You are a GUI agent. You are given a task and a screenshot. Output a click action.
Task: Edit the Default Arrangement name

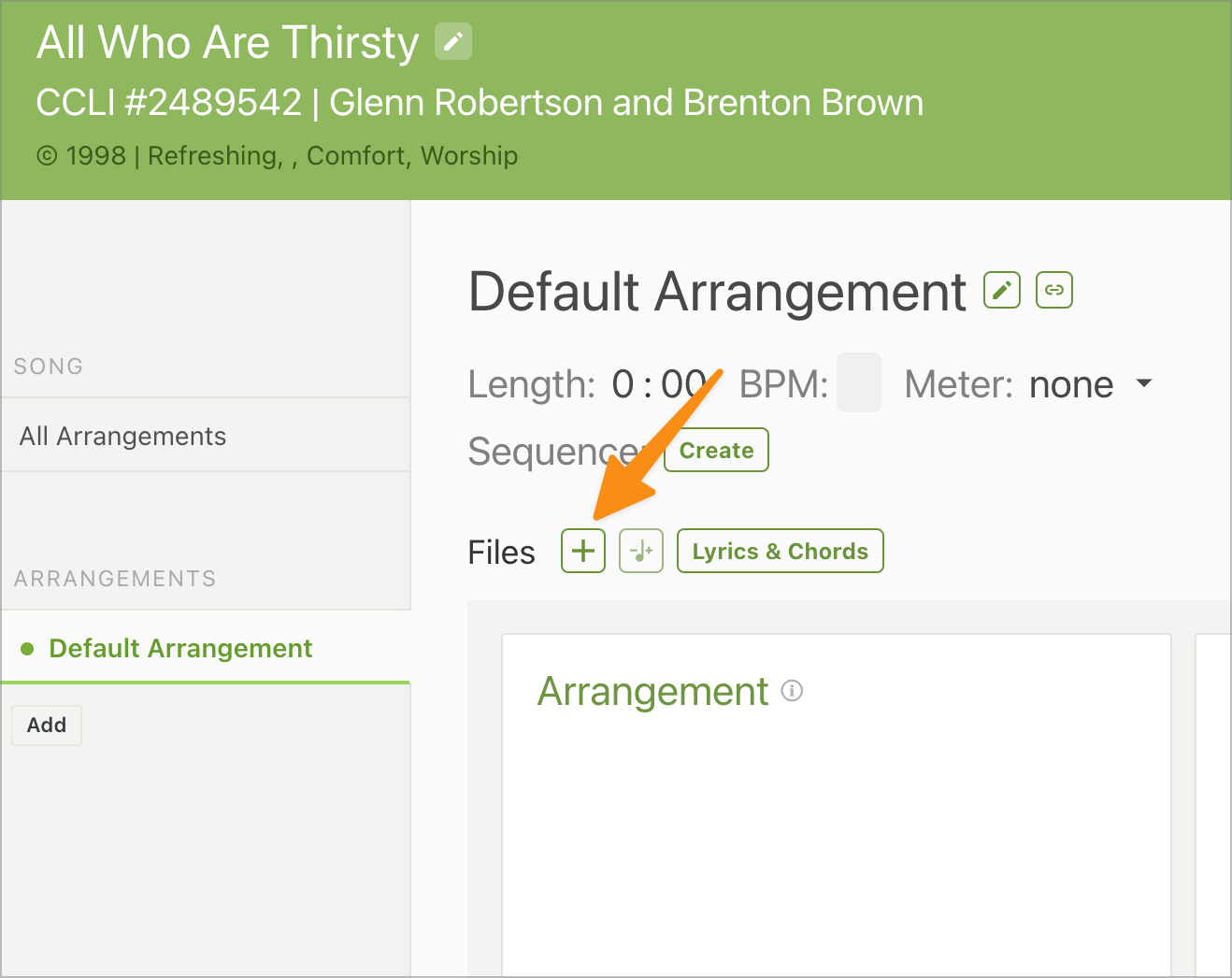pyautogui.click(x=1001, y=290)
